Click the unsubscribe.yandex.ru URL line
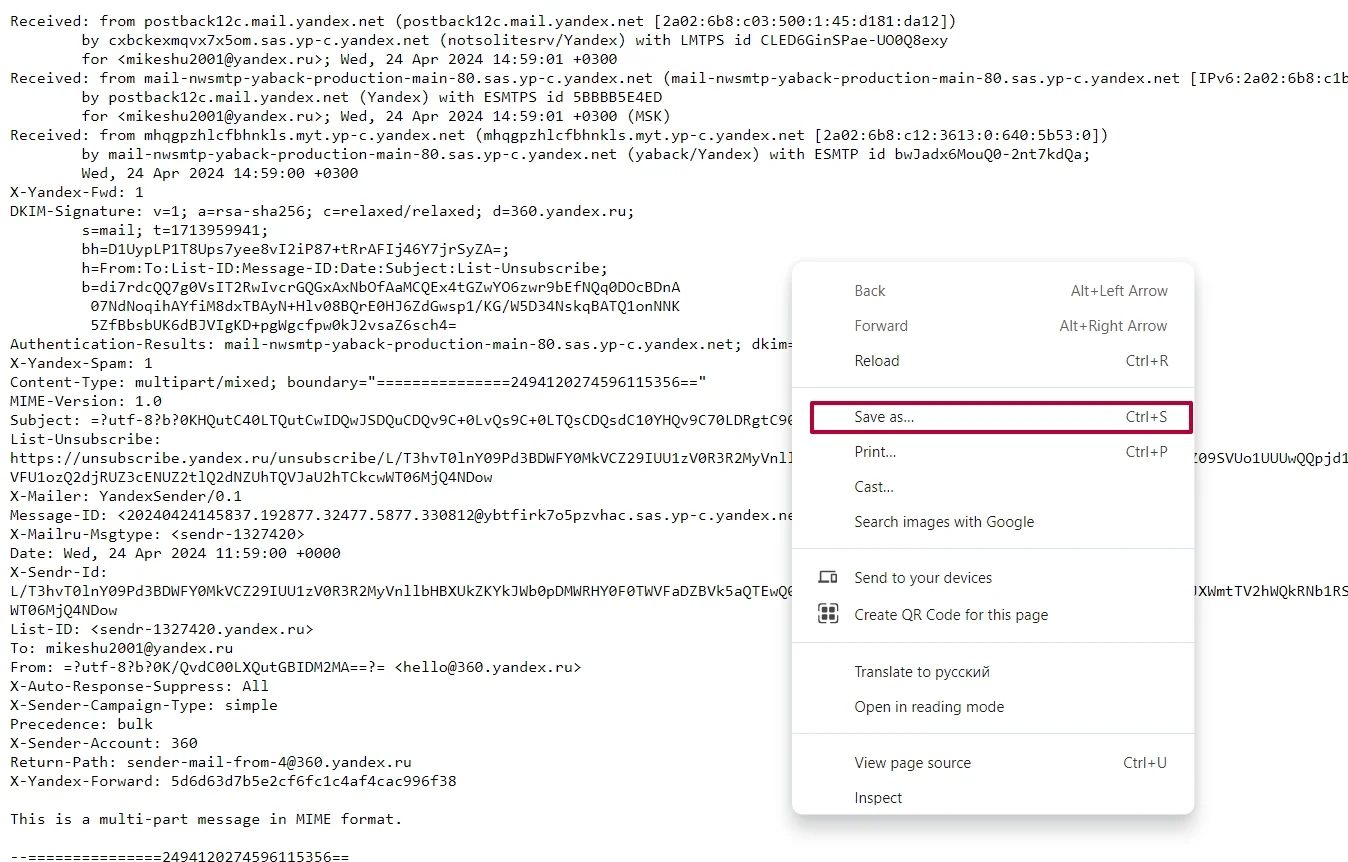 [401, 458]
